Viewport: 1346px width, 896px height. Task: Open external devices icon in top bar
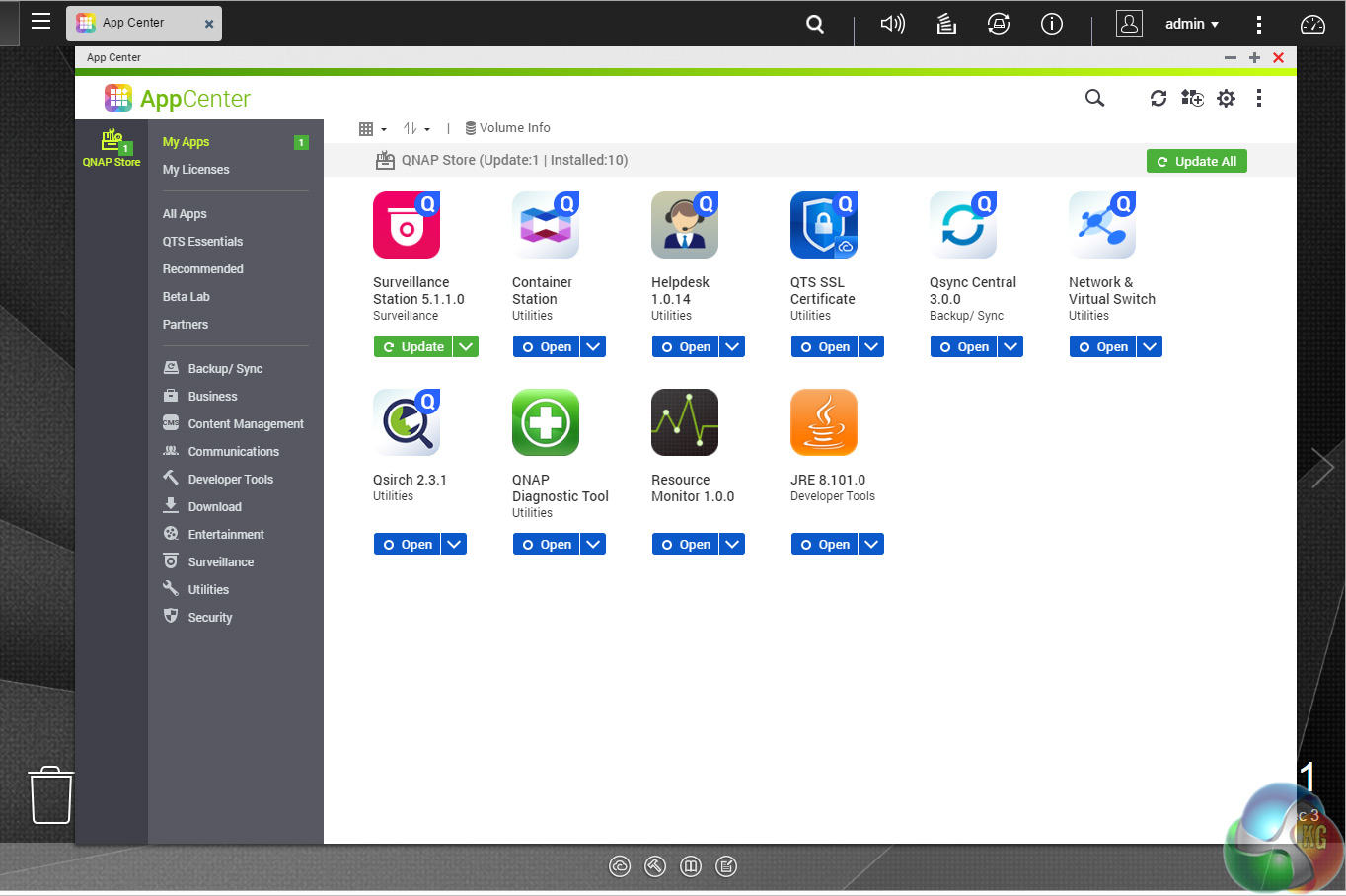point(999,24)
